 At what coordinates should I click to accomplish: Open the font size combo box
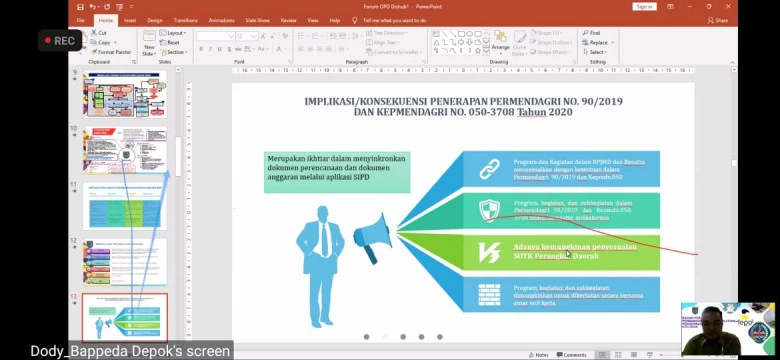click(x=247, y=36)
